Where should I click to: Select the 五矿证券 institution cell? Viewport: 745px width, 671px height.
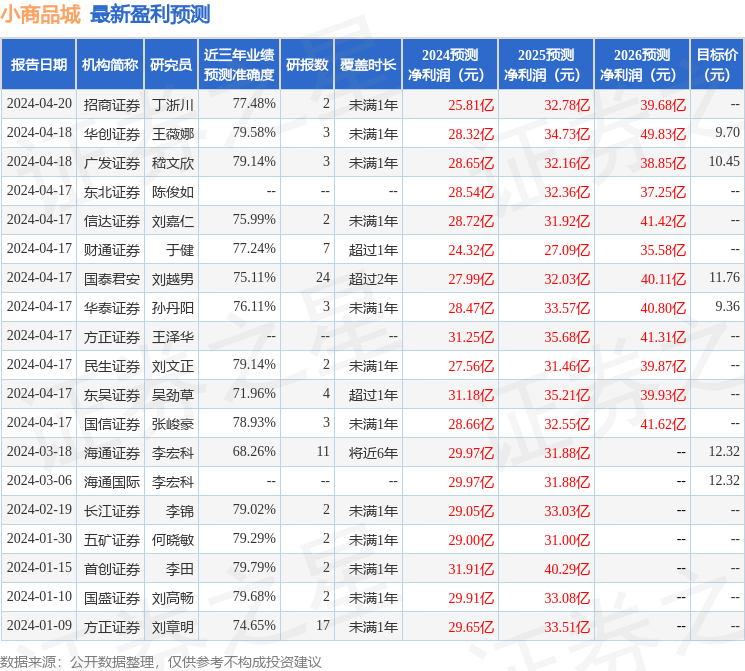pos(112,540)
